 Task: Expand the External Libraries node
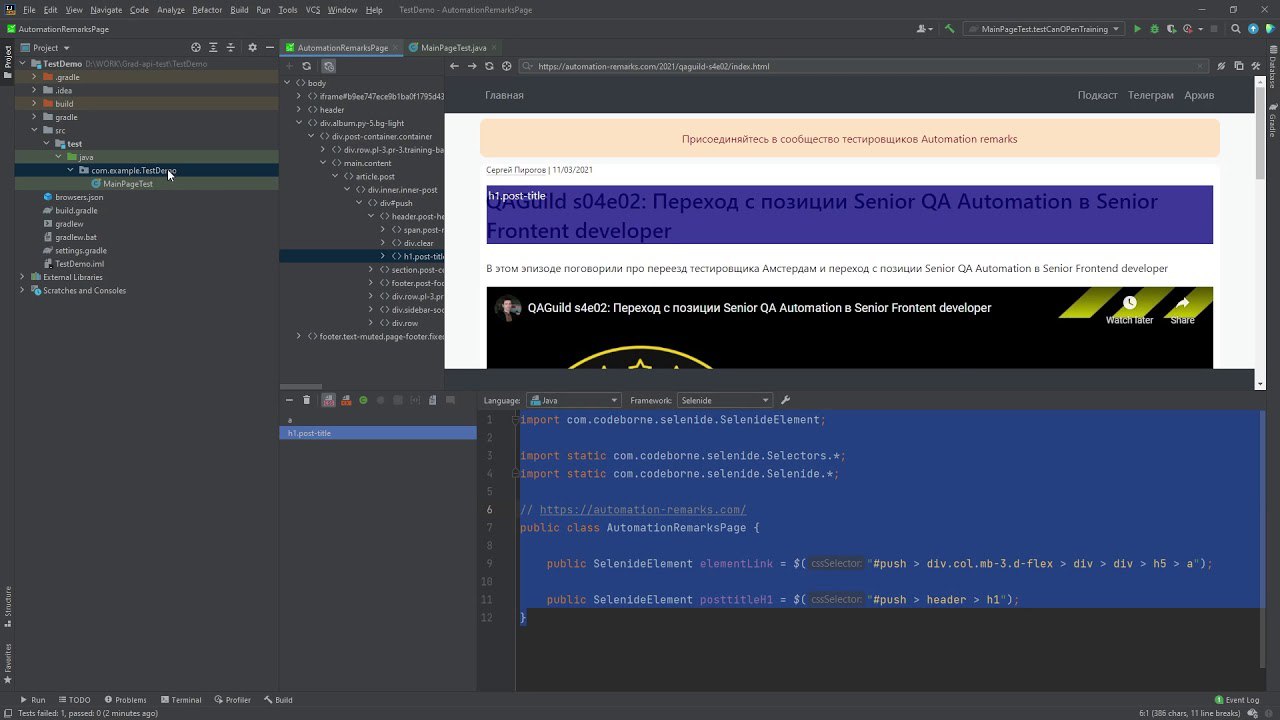[x=23, y=277]
